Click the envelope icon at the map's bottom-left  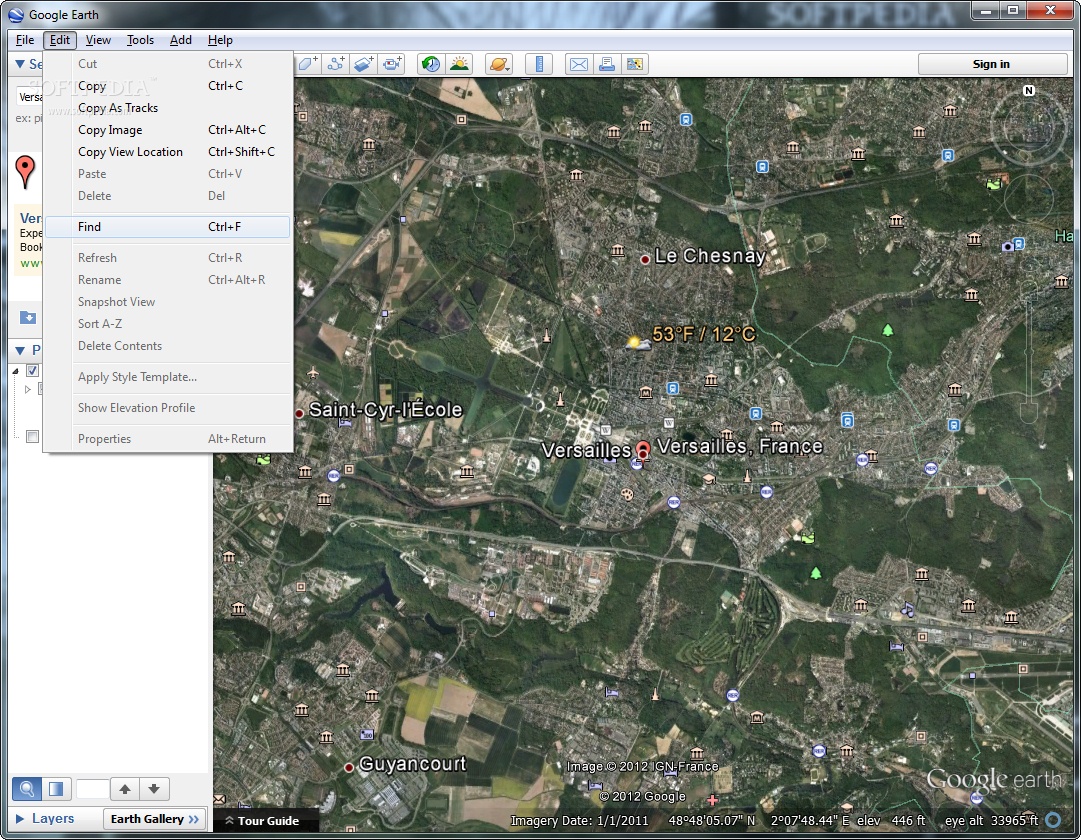(219, 800)
